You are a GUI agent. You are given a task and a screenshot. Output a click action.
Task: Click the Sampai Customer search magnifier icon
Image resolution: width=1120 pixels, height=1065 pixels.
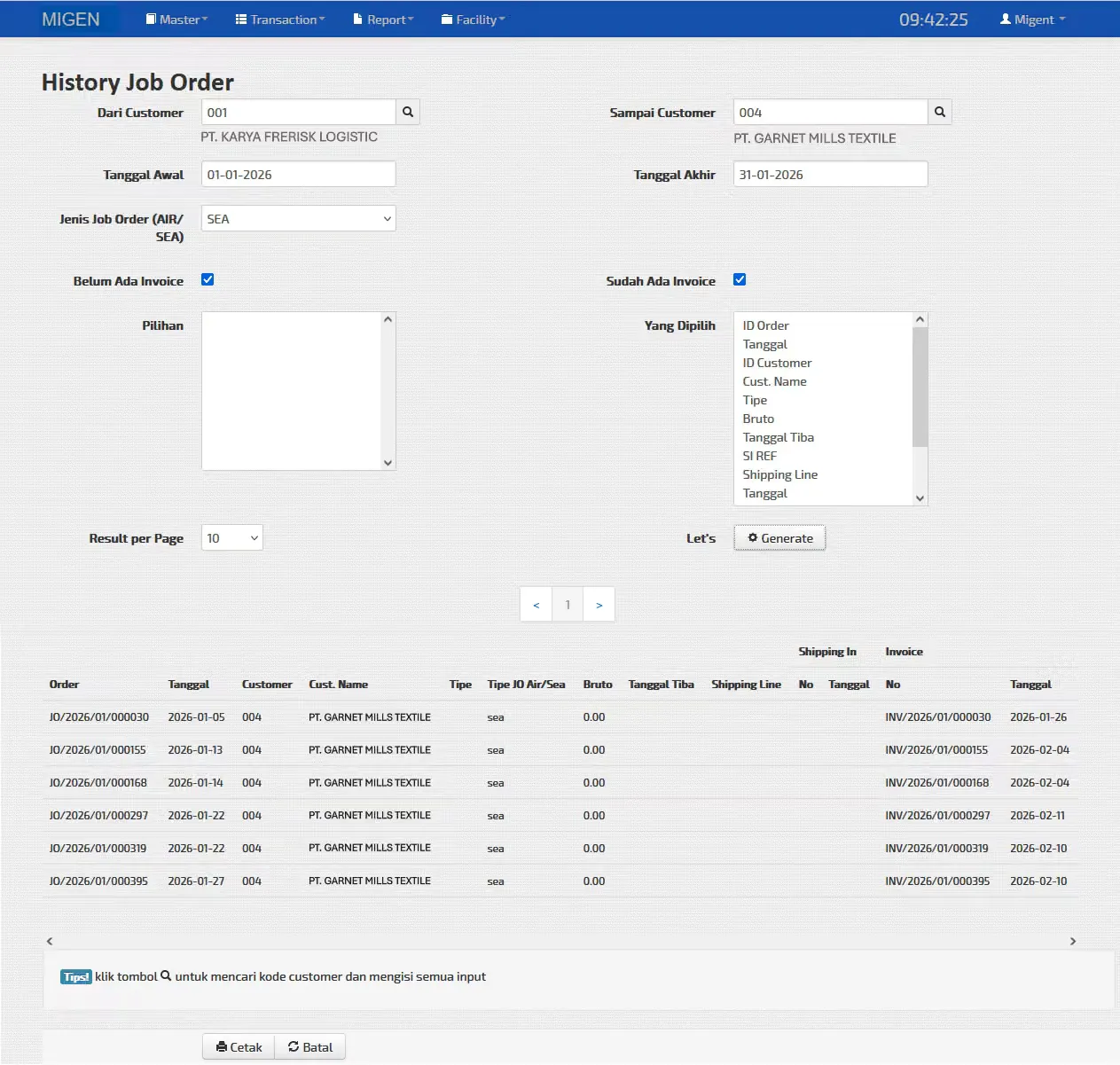coord(940,112)
